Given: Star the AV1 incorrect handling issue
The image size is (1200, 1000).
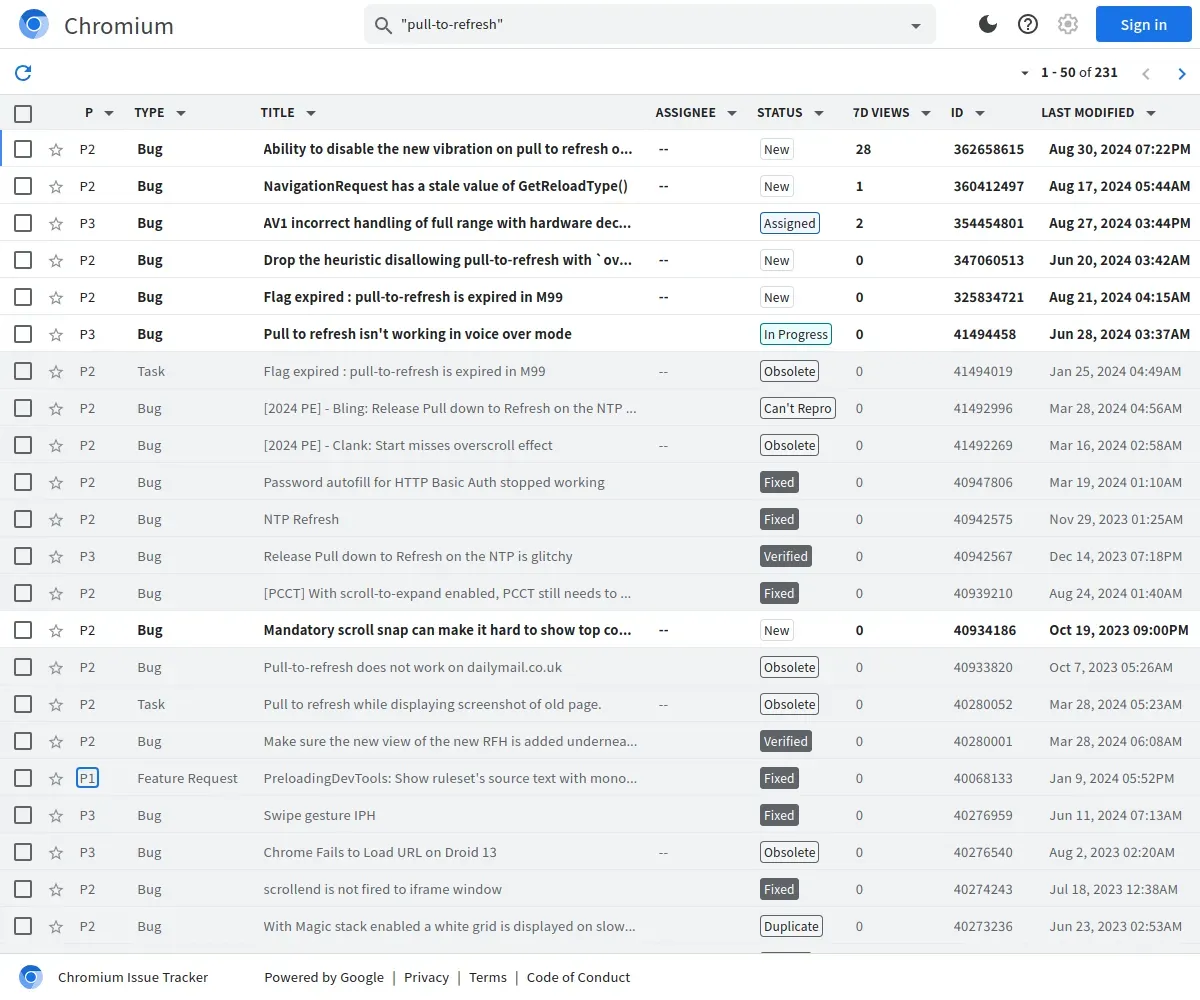Looking at the screenshot, I should point(56,224).
